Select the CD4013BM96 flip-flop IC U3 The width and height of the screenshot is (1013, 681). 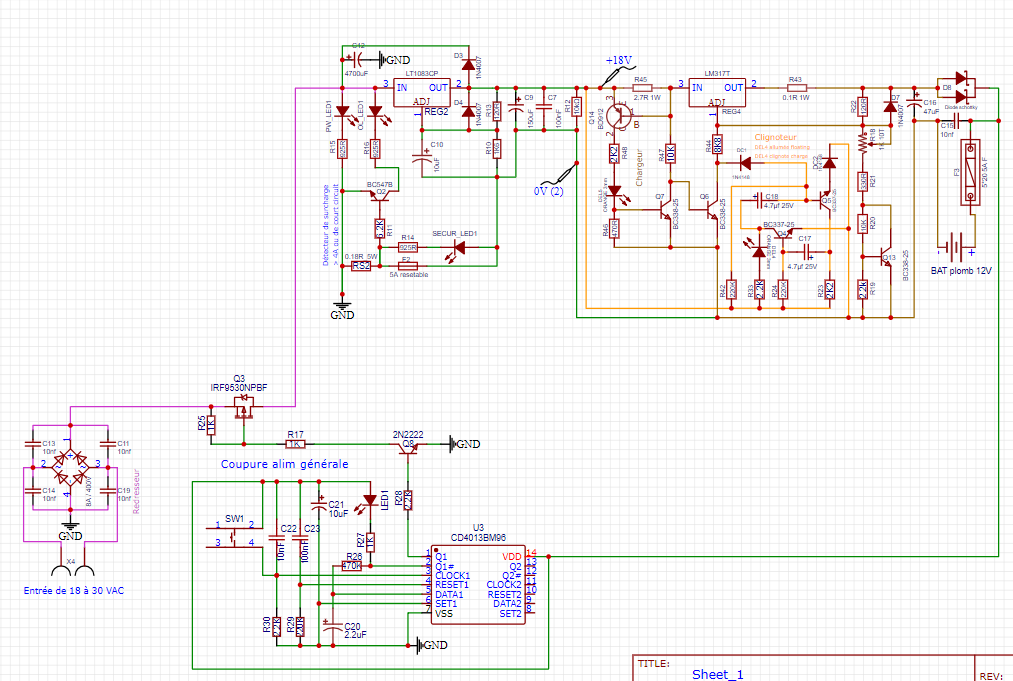point(478,585)
